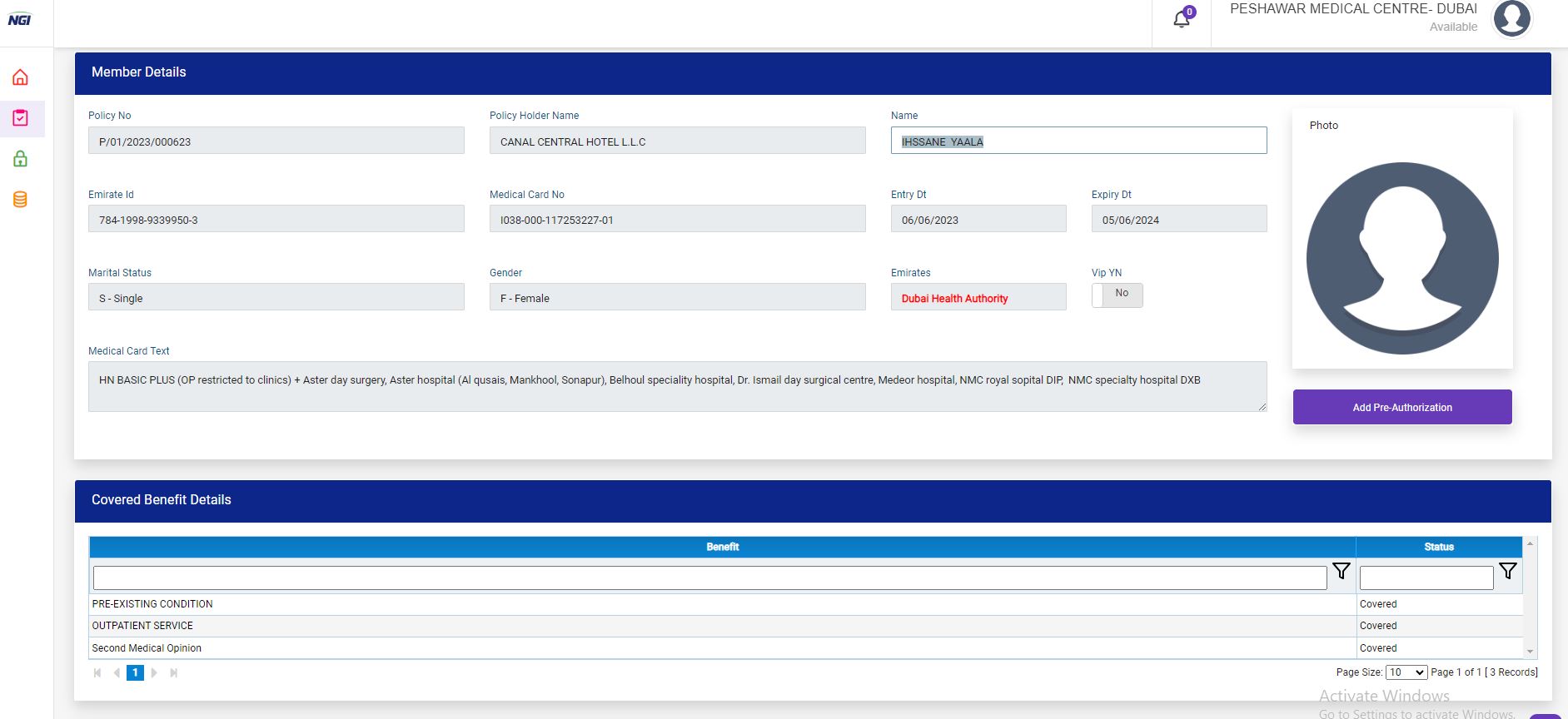Click the Emirate Id field
Viewport: 1568px width, 719px height.
(276, 219)
